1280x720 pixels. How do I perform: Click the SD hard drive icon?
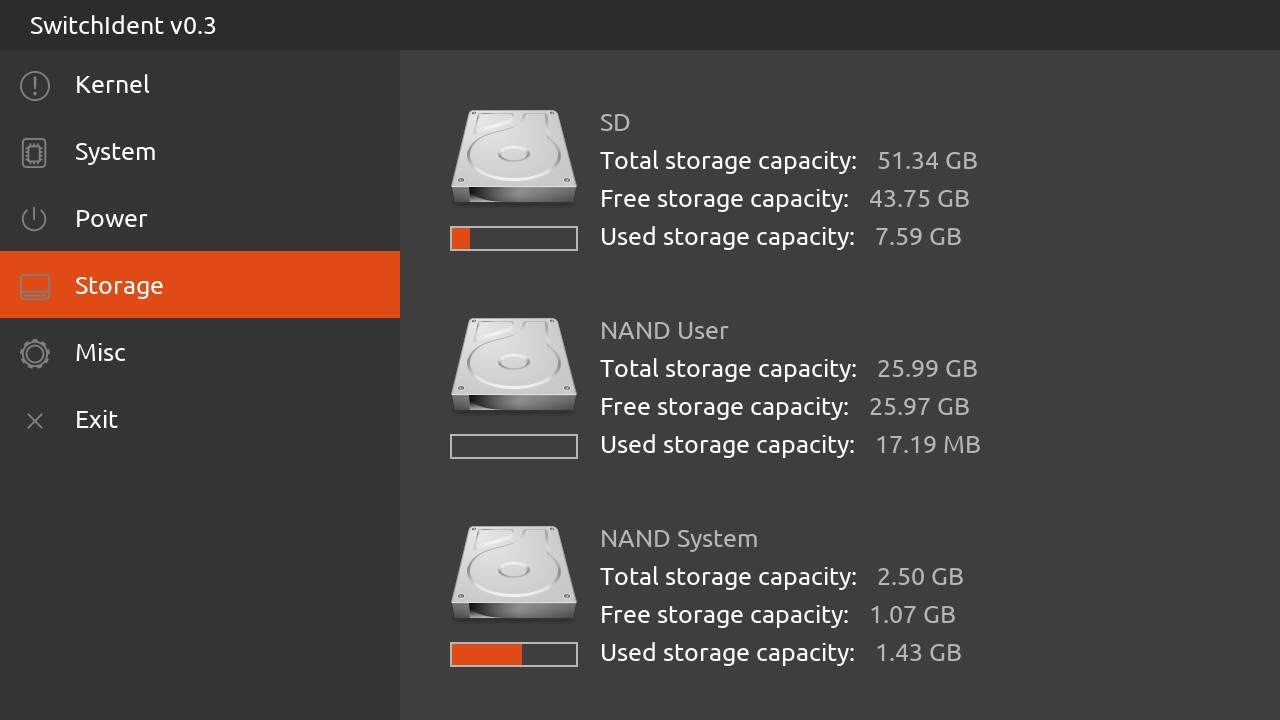tap(514, 158)
